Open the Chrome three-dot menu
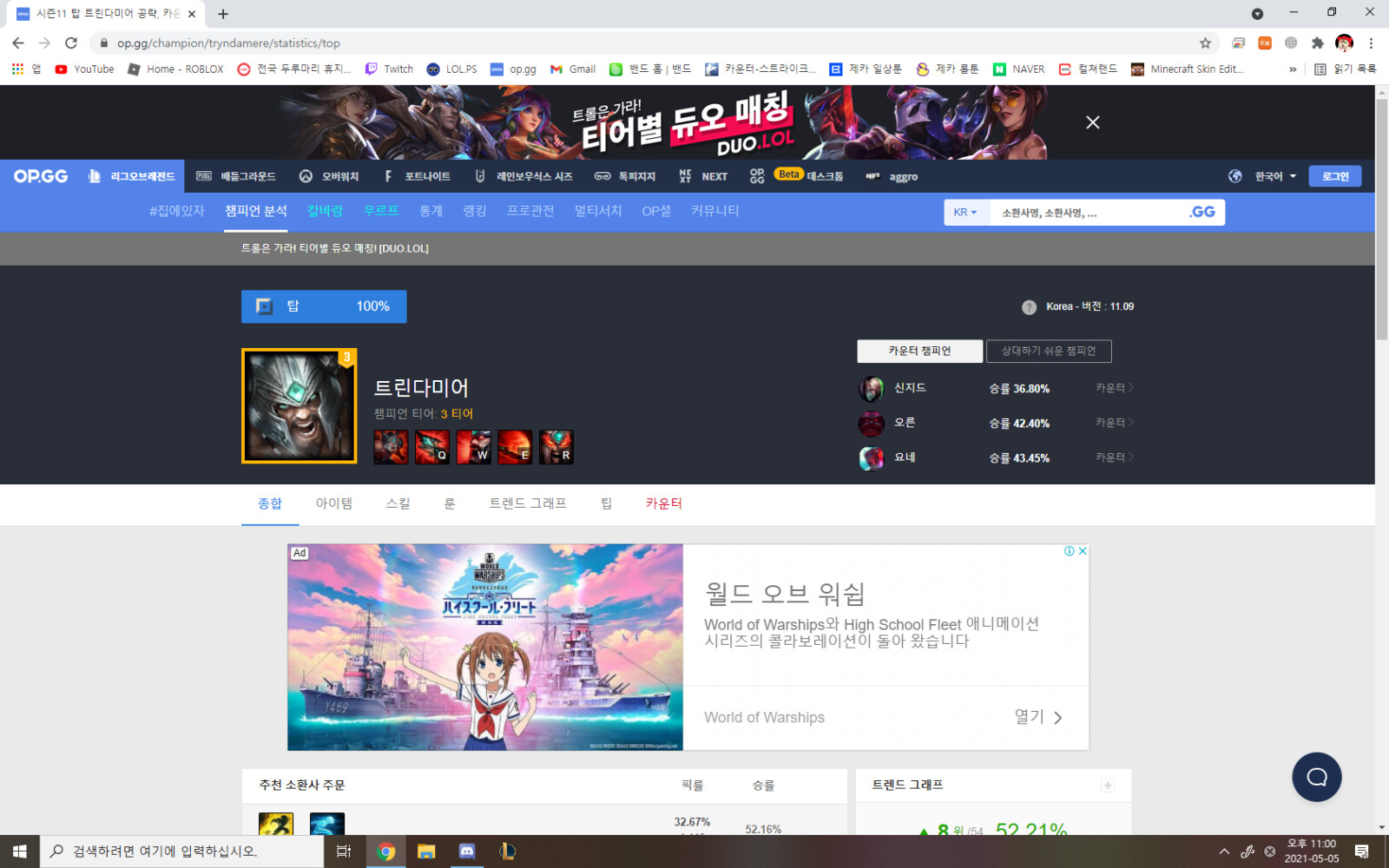The image size is (1389, 868). pyautogui.click(x=1372, y=43)
